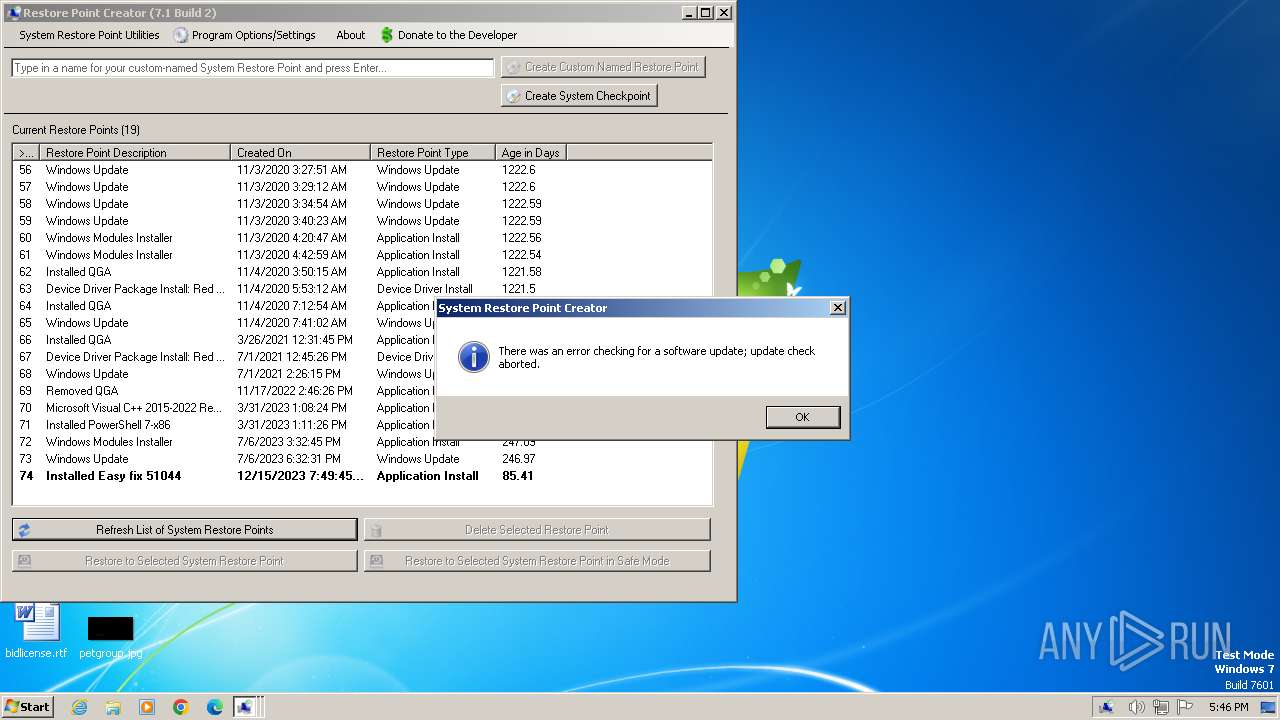Click Restore to Selected Point in Safe Mode
Image resolution: width=1280 pixels, height=720 pixels.
pyautogui.click(x=537, y=561)
